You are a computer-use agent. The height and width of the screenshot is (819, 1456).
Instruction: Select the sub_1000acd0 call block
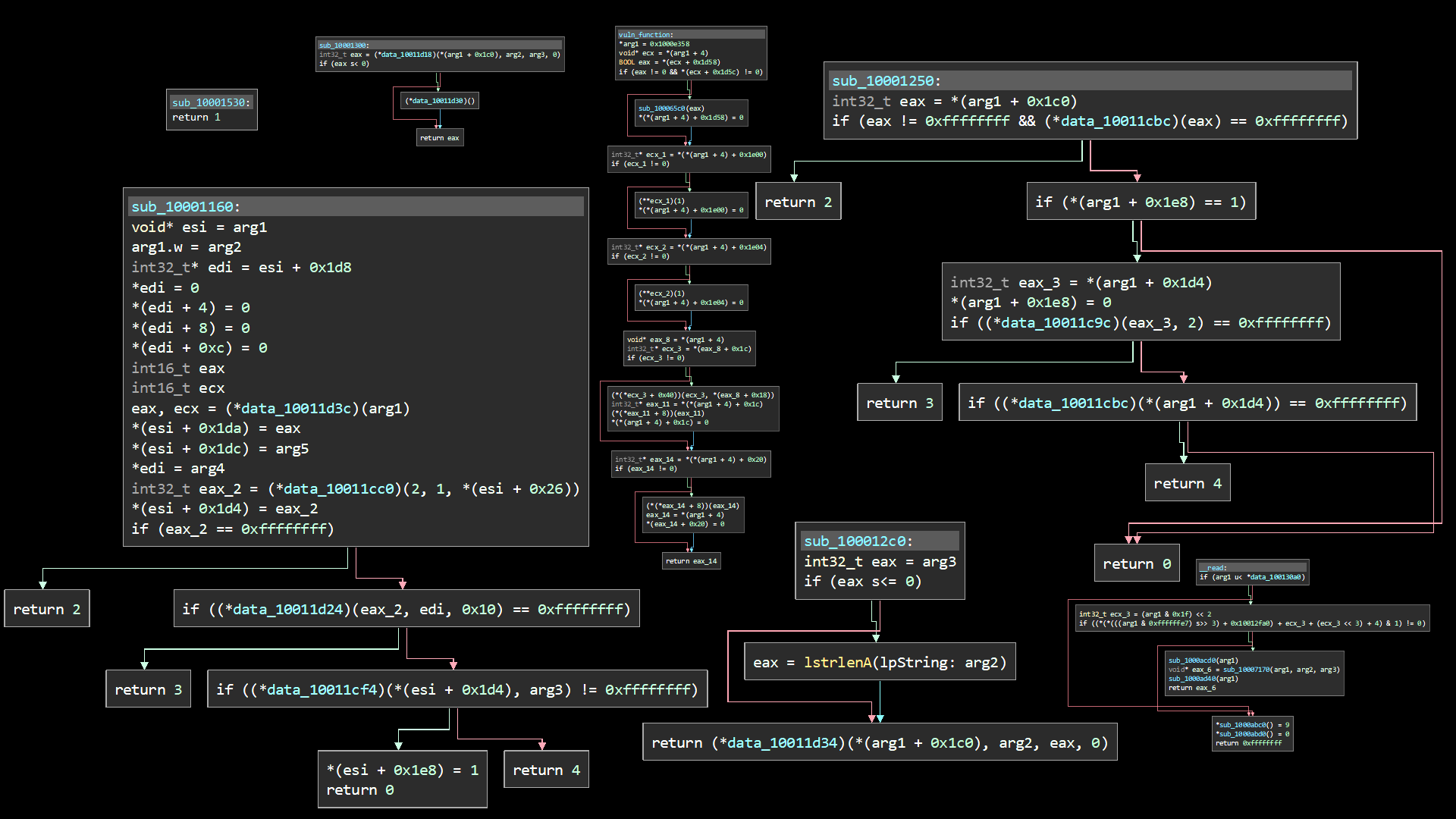[1253, 673]
